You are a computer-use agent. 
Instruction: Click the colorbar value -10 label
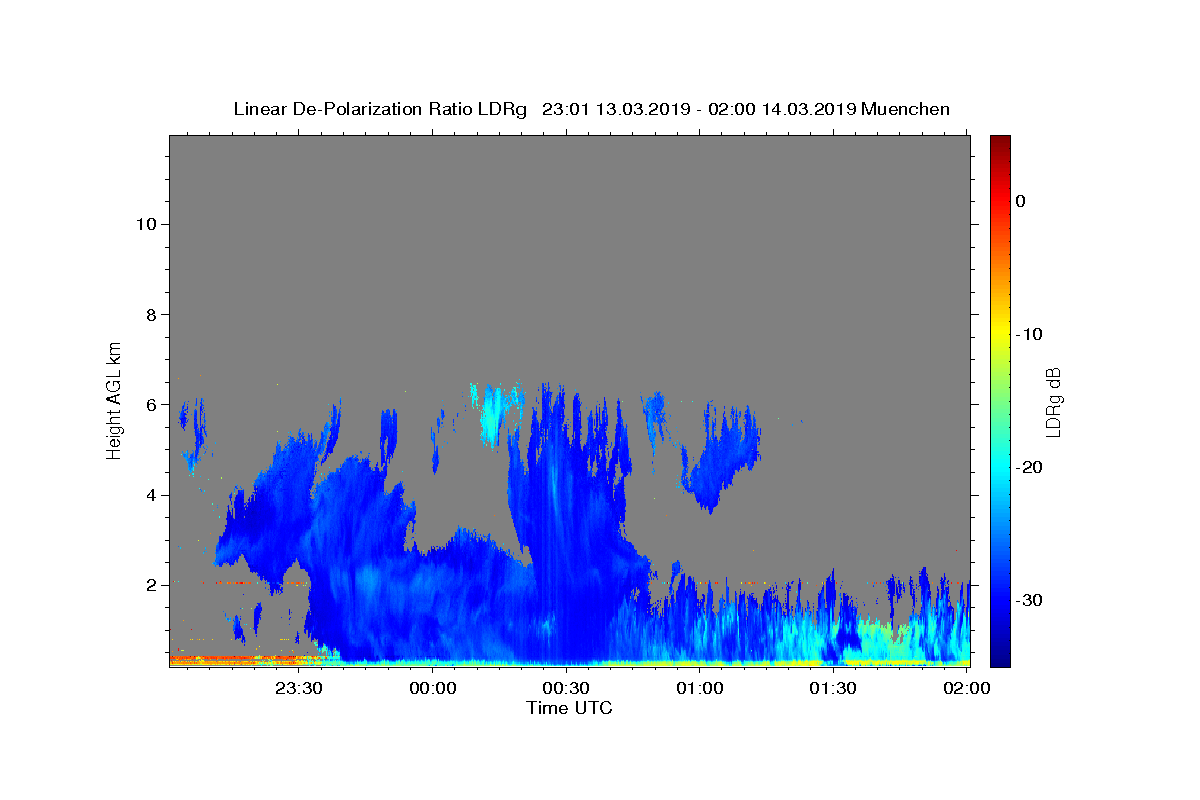pyautogui.click(x=1029, y=334)
